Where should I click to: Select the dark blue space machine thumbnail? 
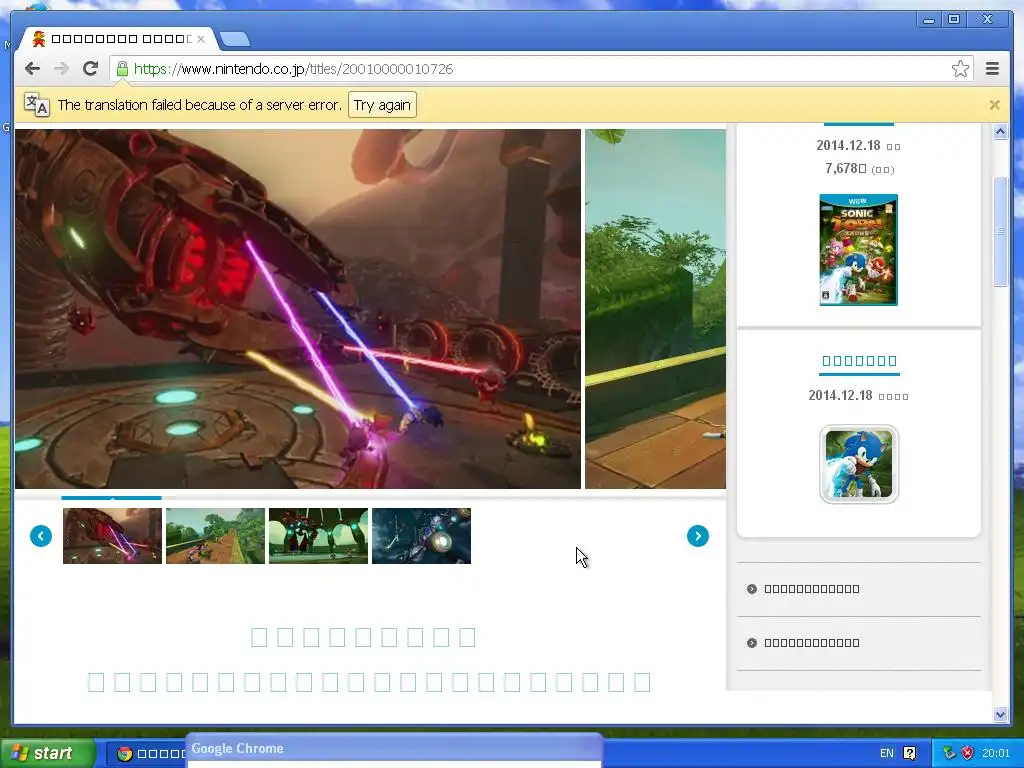coord(421,536)
